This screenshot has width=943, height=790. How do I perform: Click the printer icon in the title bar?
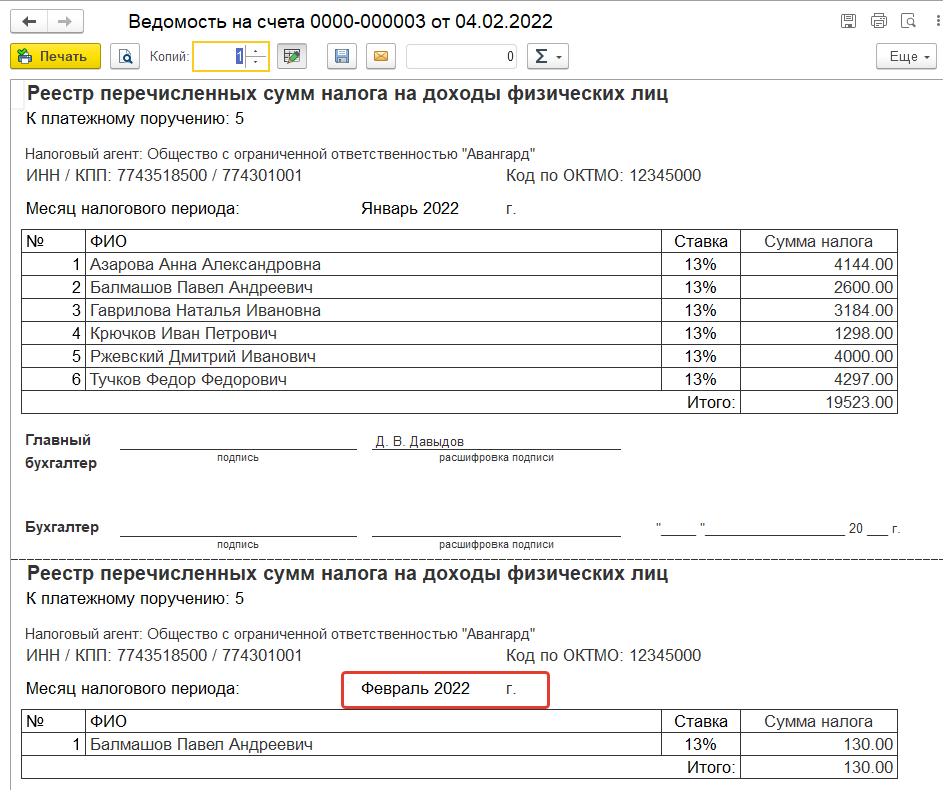879,21
